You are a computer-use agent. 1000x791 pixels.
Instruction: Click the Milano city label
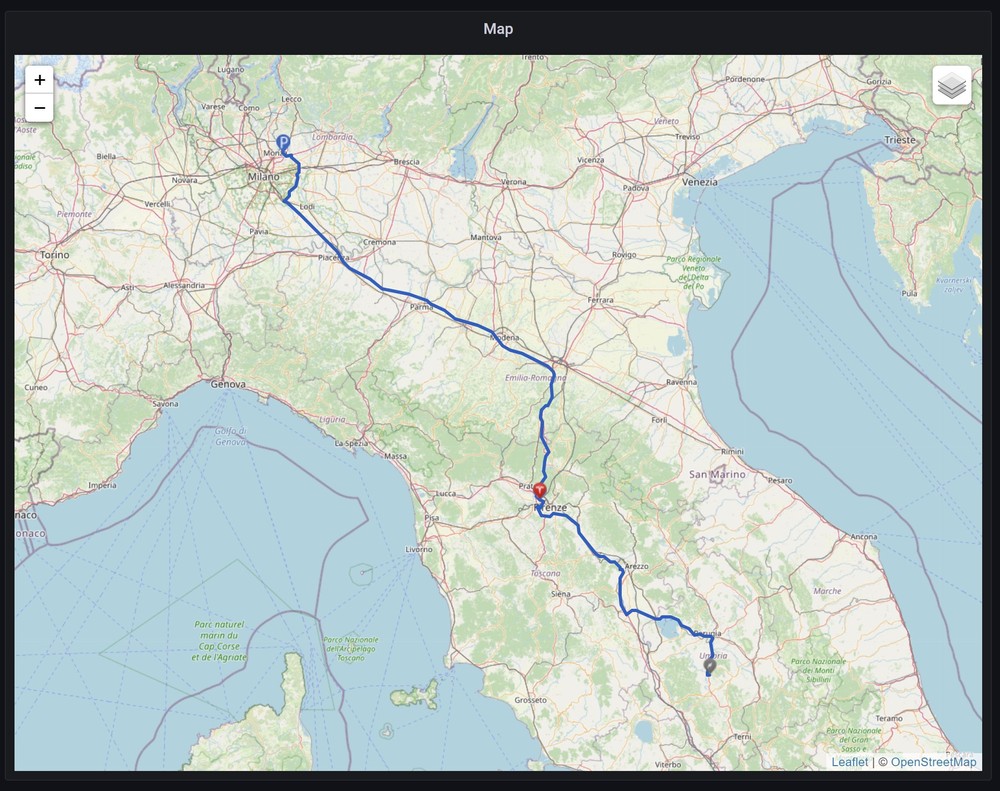click(x=265, y=178)
